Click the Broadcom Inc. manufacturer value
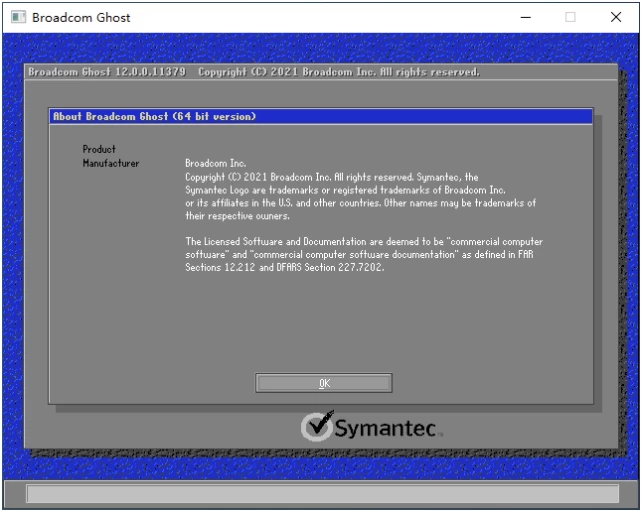Image resolution: width=641 pixels, height=511 pixels. (215, 163)
